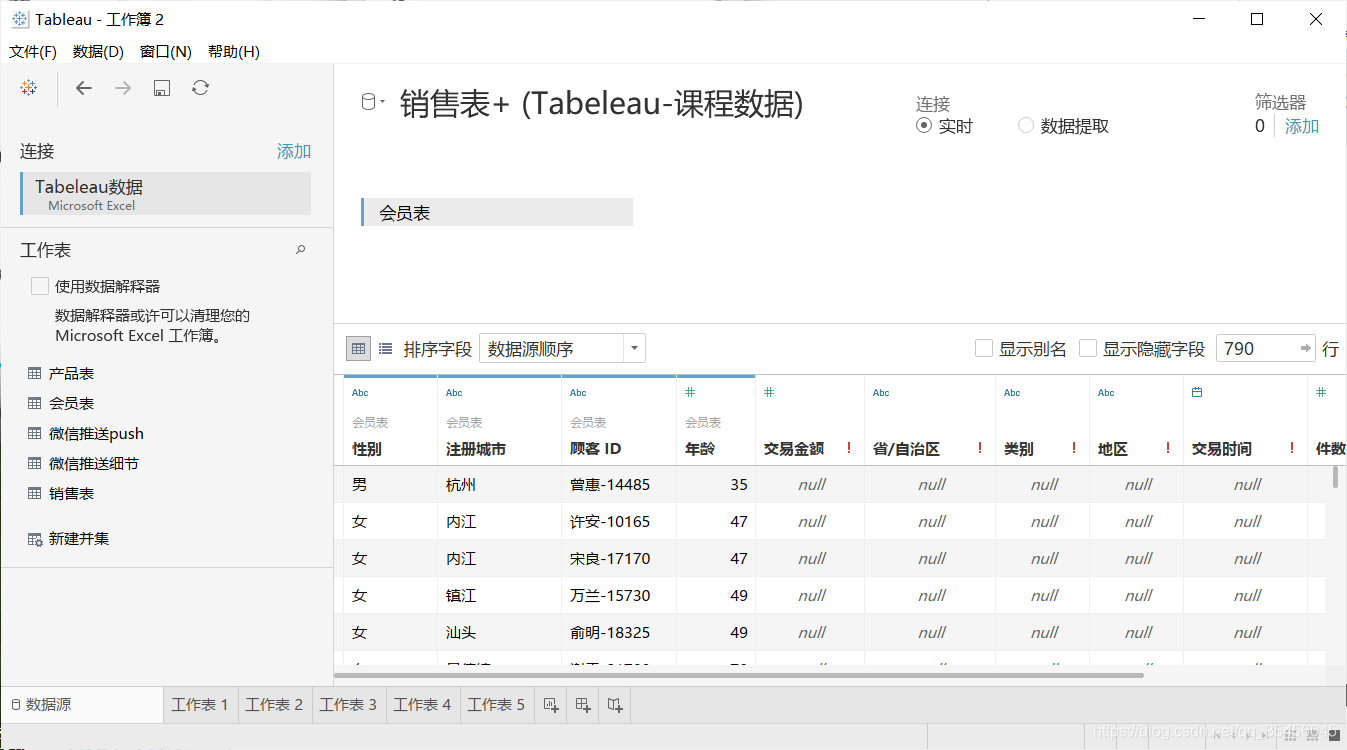Enable the 使用数据解释器 checkbox
The width and height of the screenshot is (1347, 750).
[40, 286]
